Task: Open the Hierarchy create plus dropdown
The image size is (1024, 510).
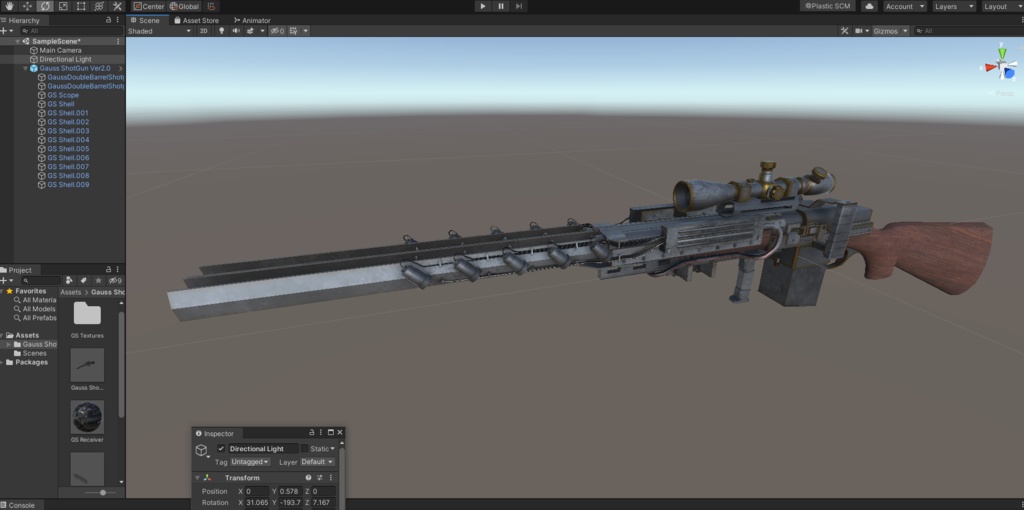Action: tap(7, 31)
